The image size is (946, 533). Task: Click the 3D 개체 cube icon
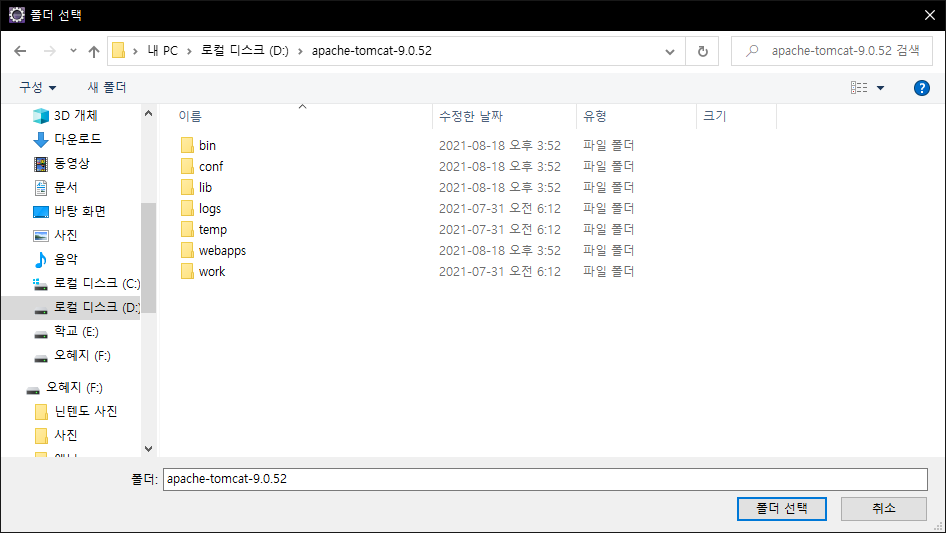pyautogui.click(x=40, y=116)
